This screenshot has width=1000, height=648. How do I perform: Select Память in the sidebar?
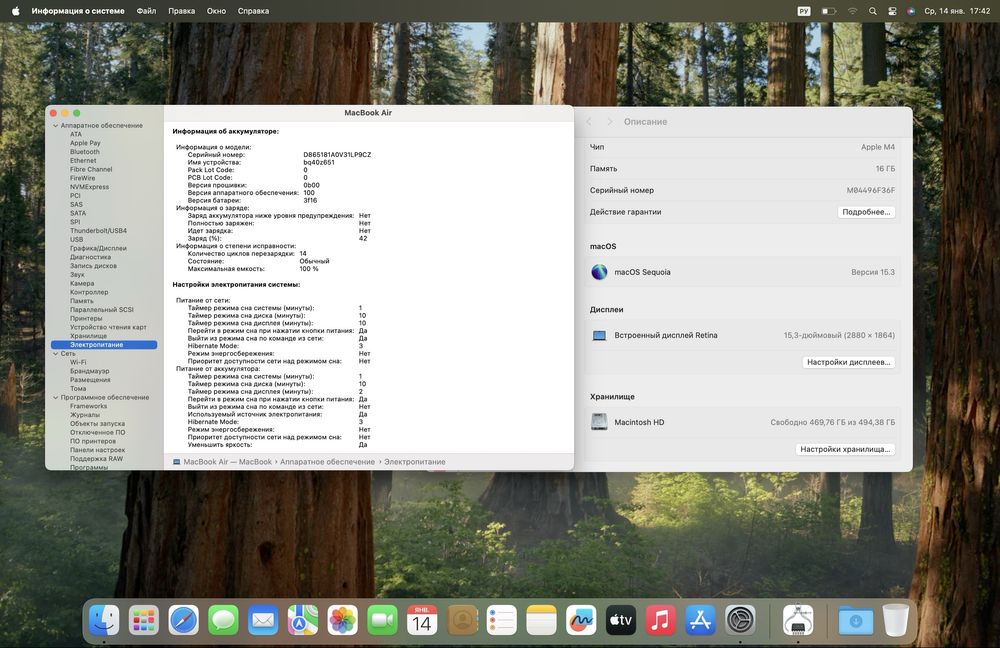82,300
